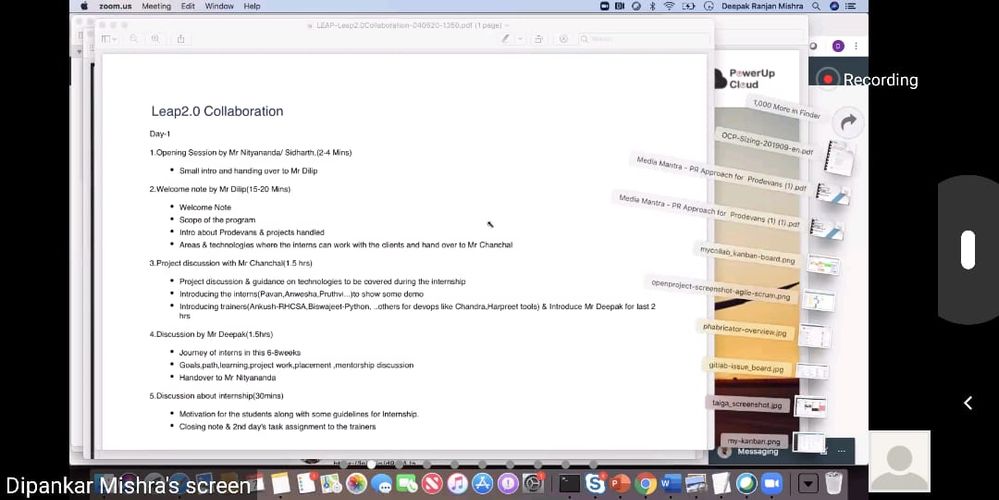Viewport: 999px width, 500px height.
Task: Expand side panel with left chevron arrow
Action: (967, 403)
